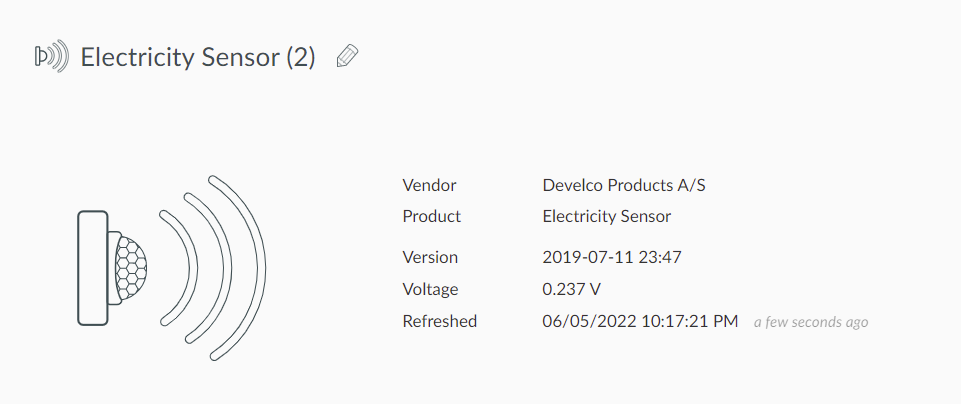
Task: Click the Refreshed label
Action: [439, 321]
